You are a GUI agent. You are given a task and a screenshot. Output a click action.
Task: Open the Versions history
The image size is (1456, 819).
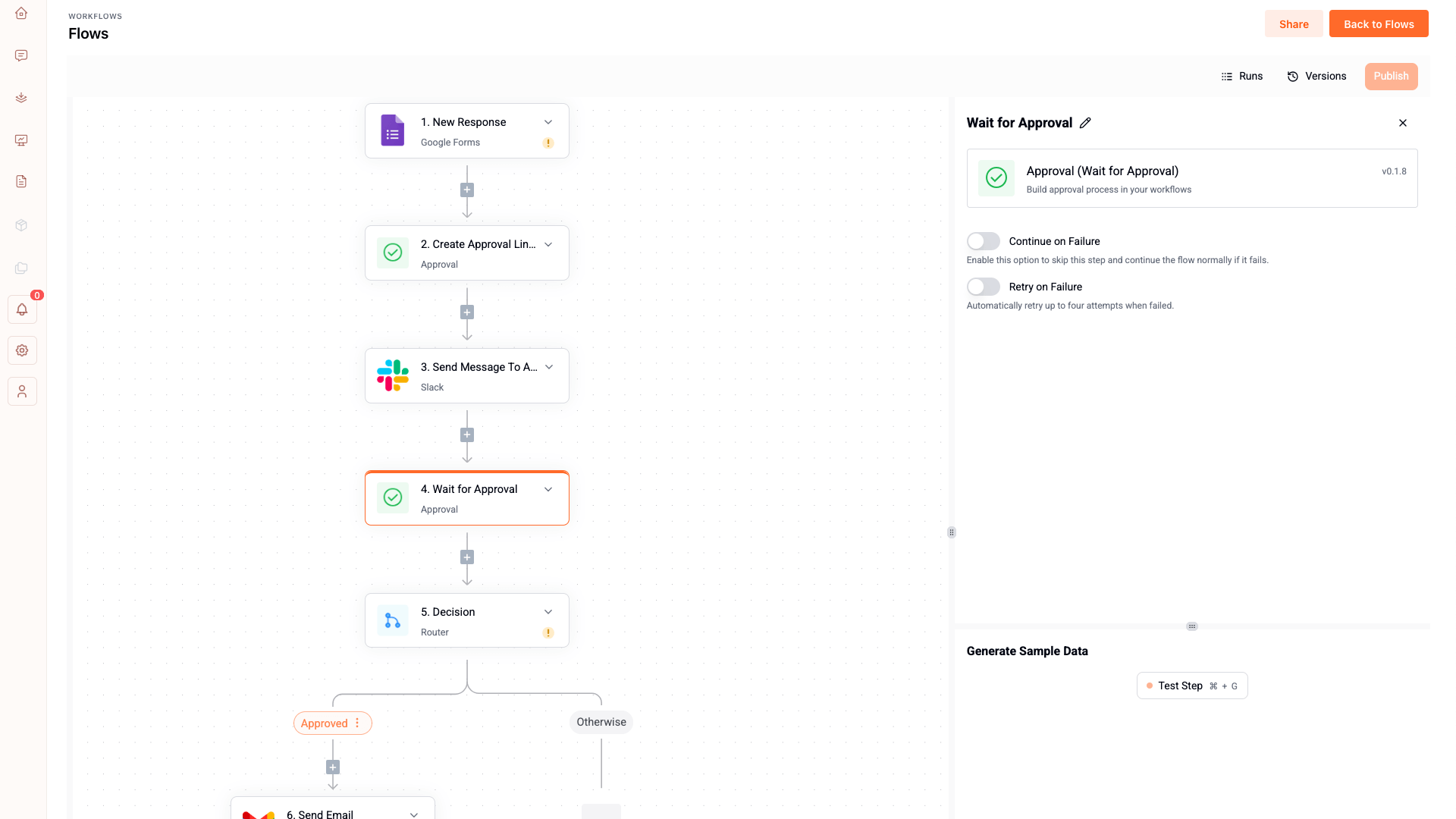1316,76
